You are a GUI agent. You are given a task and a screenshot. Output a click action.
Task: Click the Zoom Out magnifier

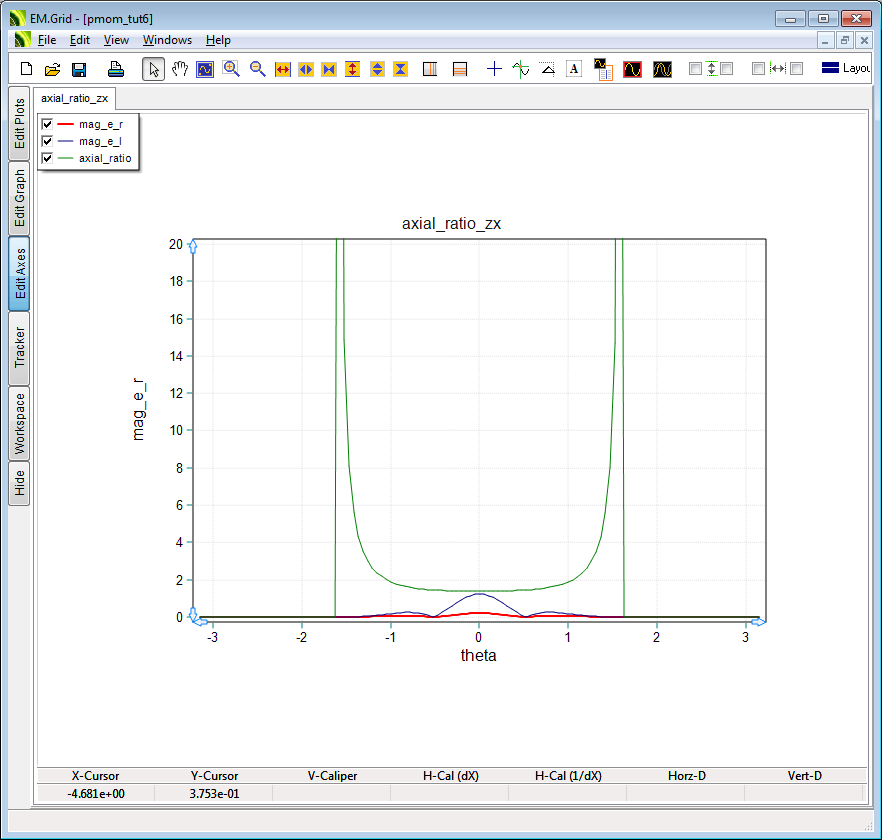[257, 69]
